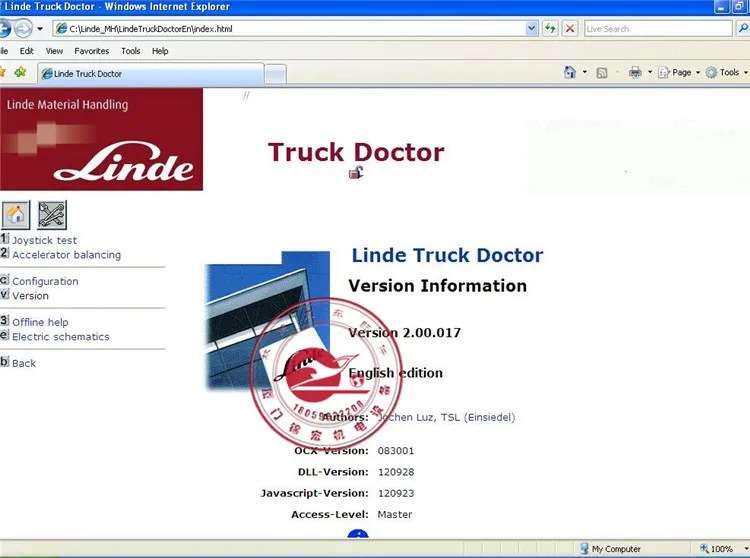Select the OCX-Version value 083001
Image resolution: width=750 pixels, height=558 pixels.
(396, 450)
